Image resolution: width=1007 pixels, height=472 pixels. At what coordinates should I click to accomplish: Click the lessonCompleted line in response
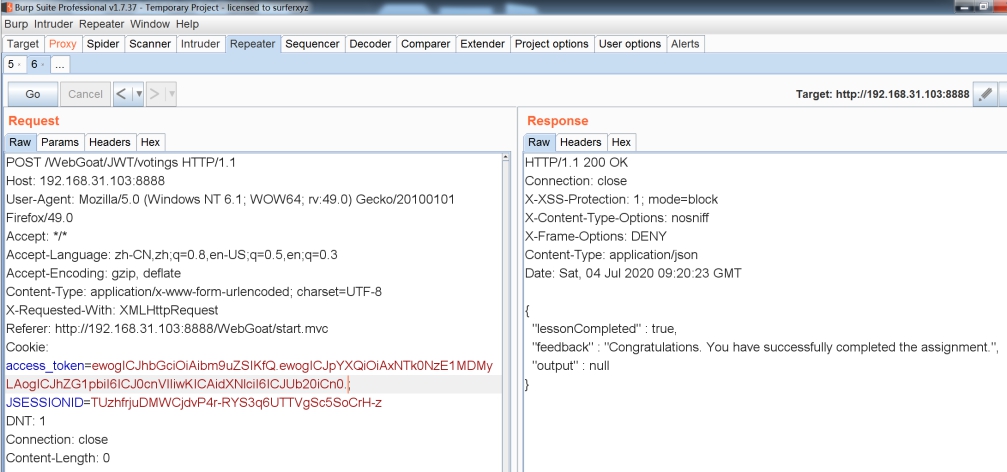[x=604, y=329]
